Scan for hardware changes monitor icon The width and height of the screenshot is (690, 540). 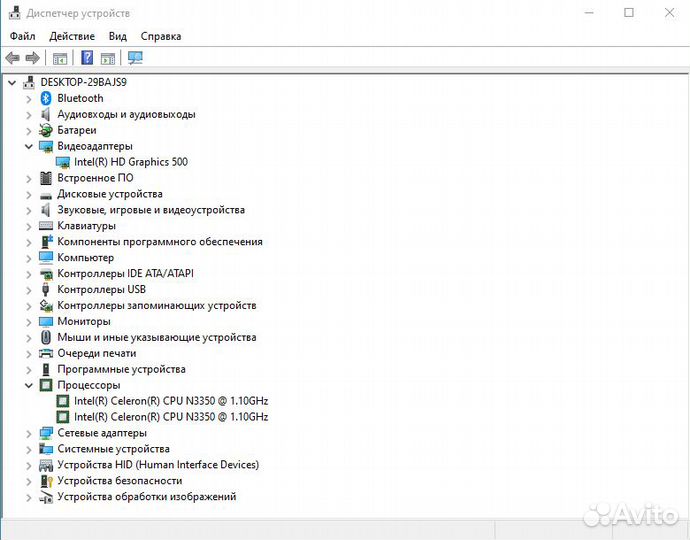[136, 58]
